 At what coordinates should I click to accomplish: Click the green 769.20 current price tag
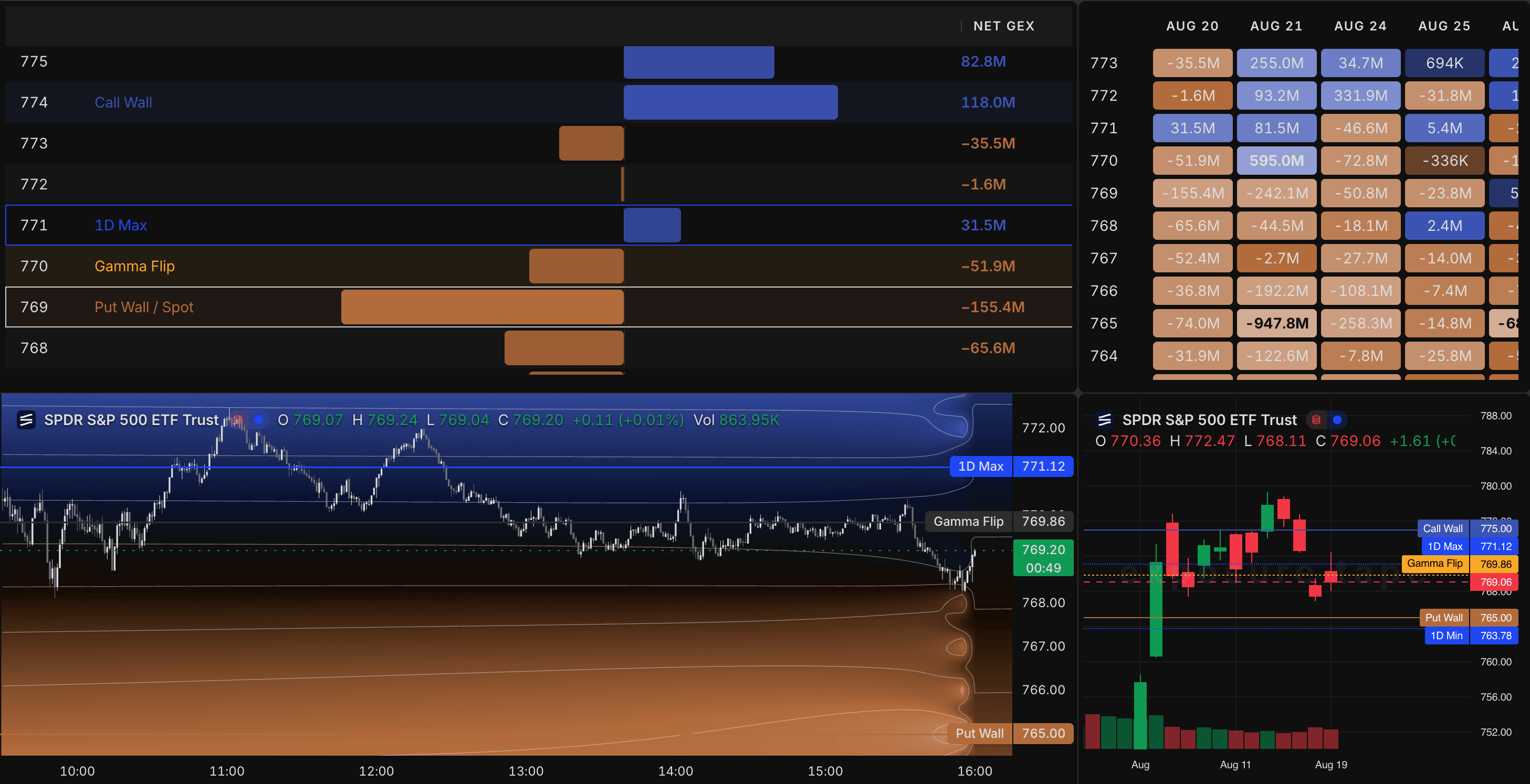tap(1043, 558)
